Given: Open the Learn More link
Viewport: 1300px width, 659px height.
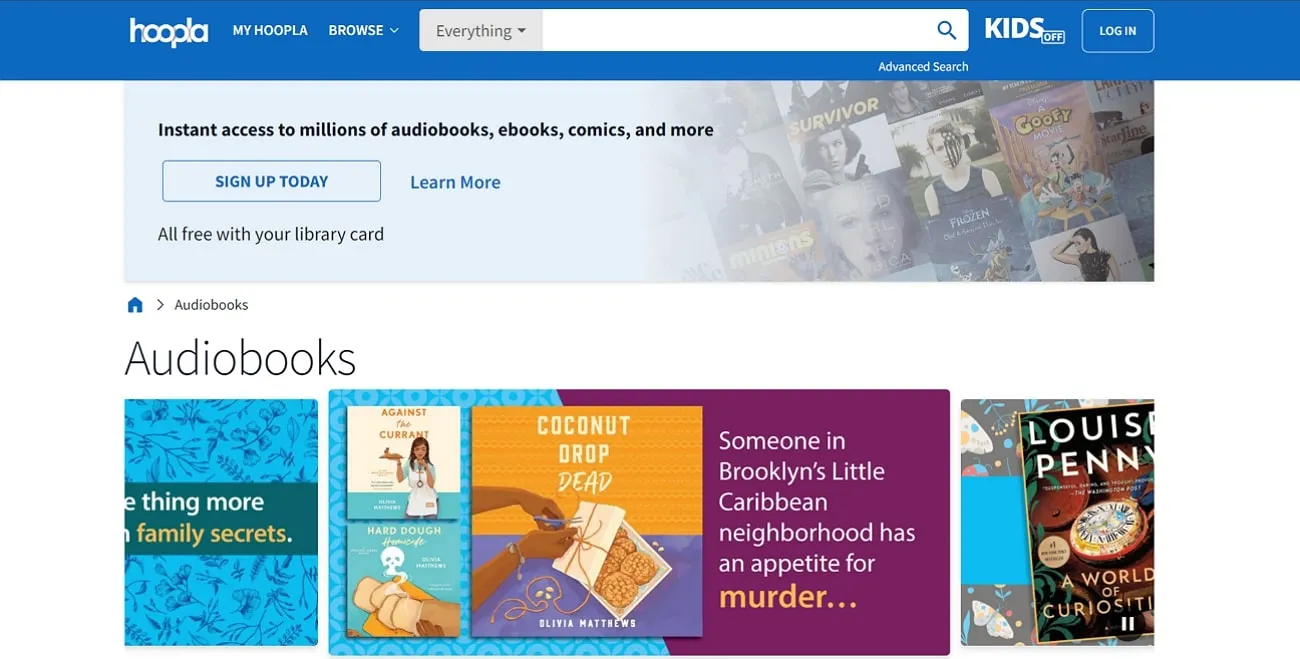Looking at the screenshot, I should coord(455,182).
